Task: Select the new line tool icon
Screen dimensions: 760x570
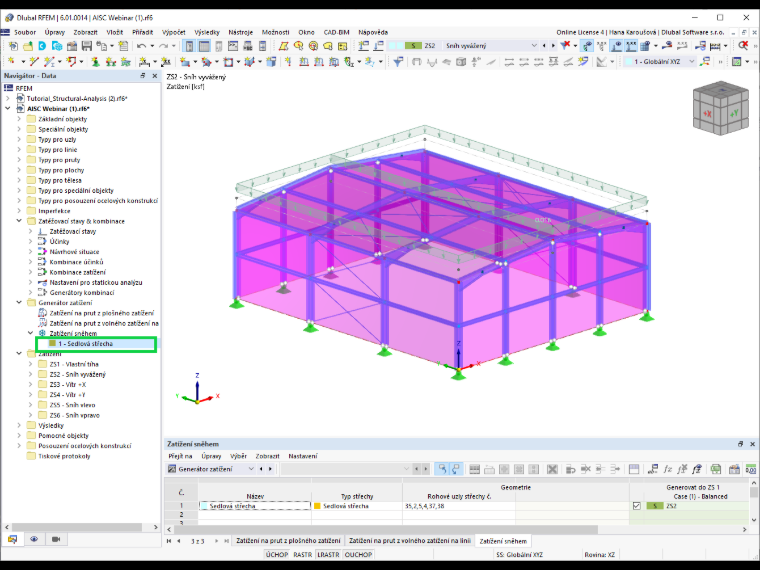Action: [x=33, y=62]
